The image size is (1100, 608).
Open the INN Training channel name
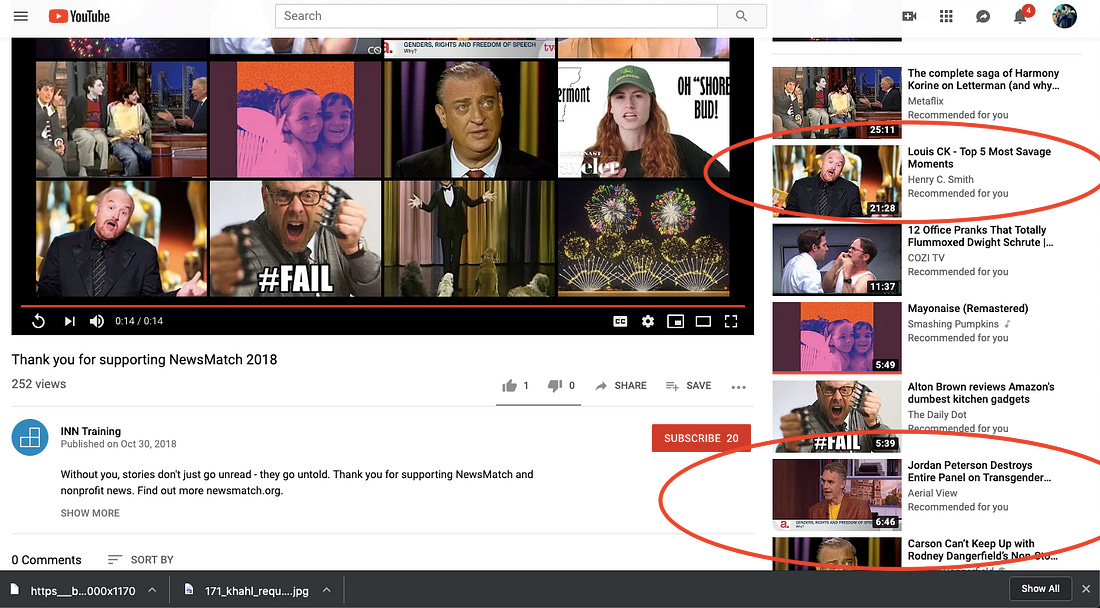(90, 431)
